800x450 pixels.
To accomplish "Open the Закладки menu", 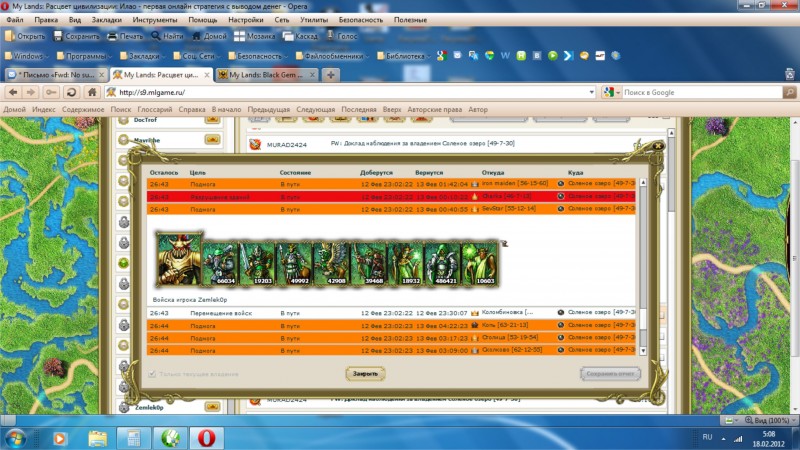I will [x=107, y=20].
